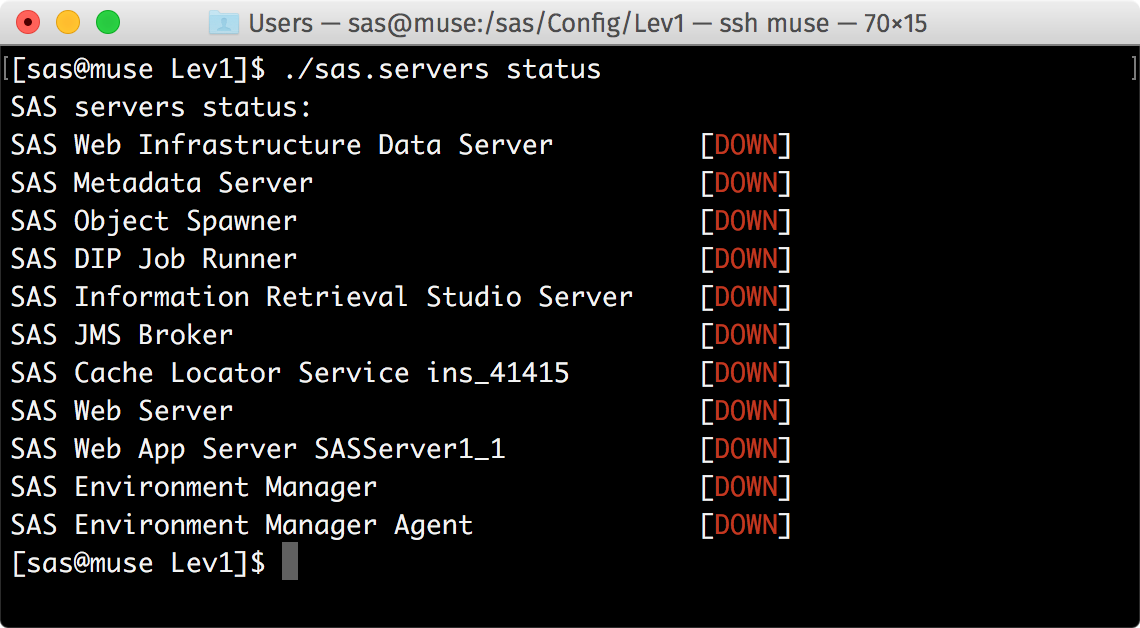Image resolution: width=1140 pixels, height=628 pixels.
Task: Click the folder proxy icon in title bar
Action: pyautogui.click(x=222, y=21)
